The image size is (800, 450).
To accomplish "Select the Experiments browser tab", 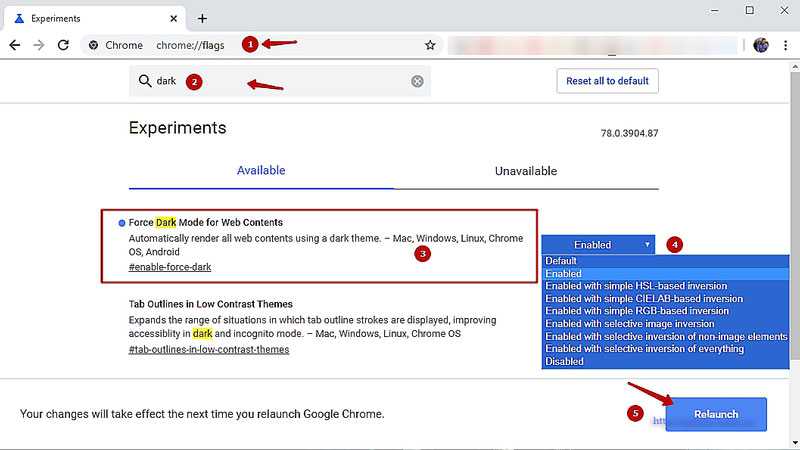I will [94, 18].
